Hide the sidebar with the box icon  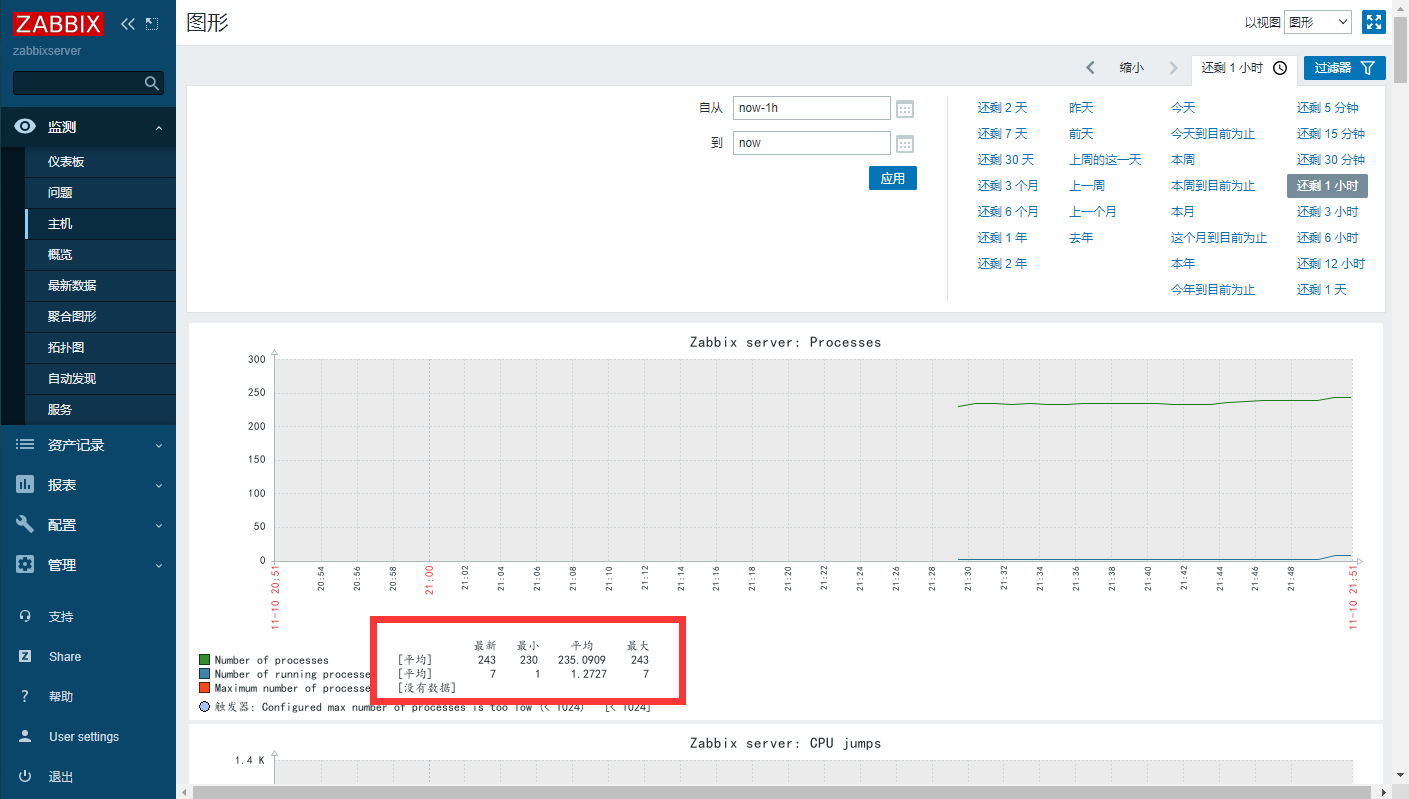[152, 24]
